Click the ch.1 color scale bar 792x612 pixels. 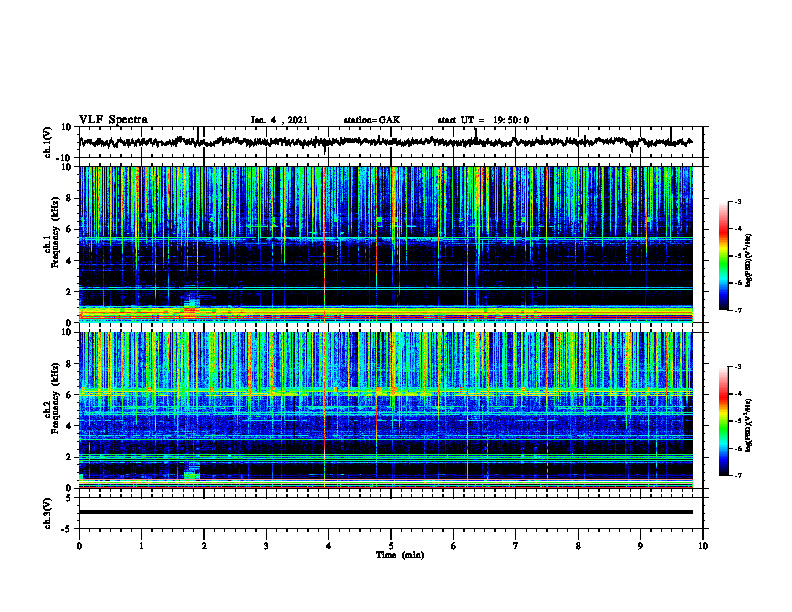tap(724, 256)
